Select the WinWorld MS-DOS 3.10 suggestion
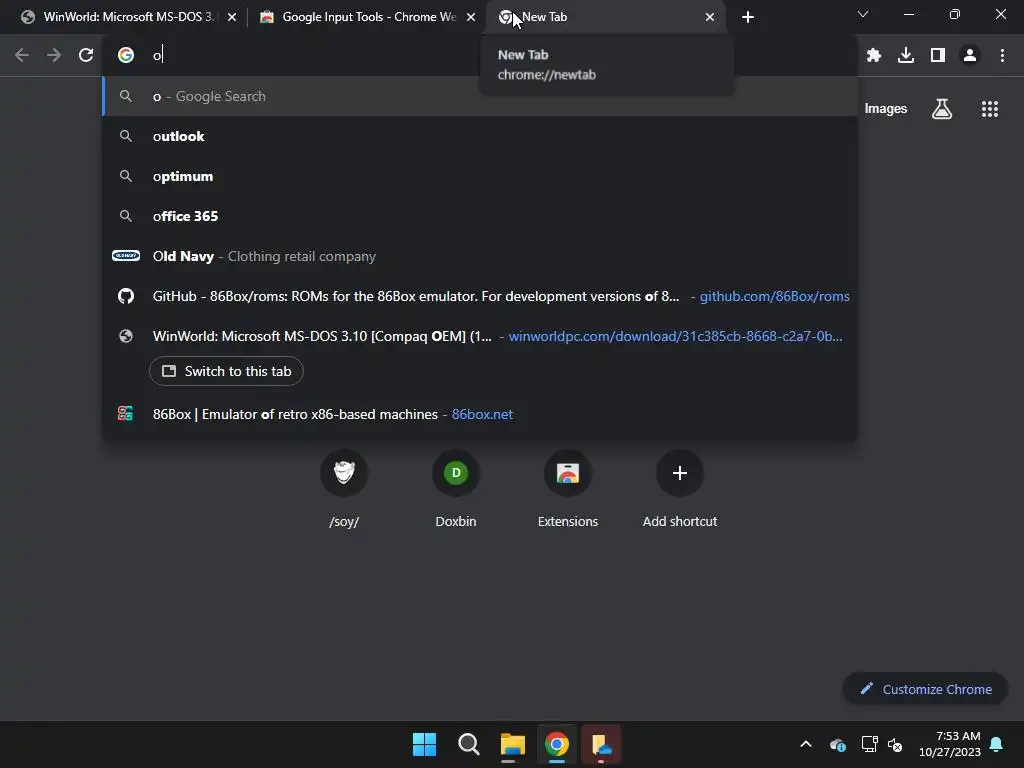This screenshot has height=768, width=1024. pos(480,336)
